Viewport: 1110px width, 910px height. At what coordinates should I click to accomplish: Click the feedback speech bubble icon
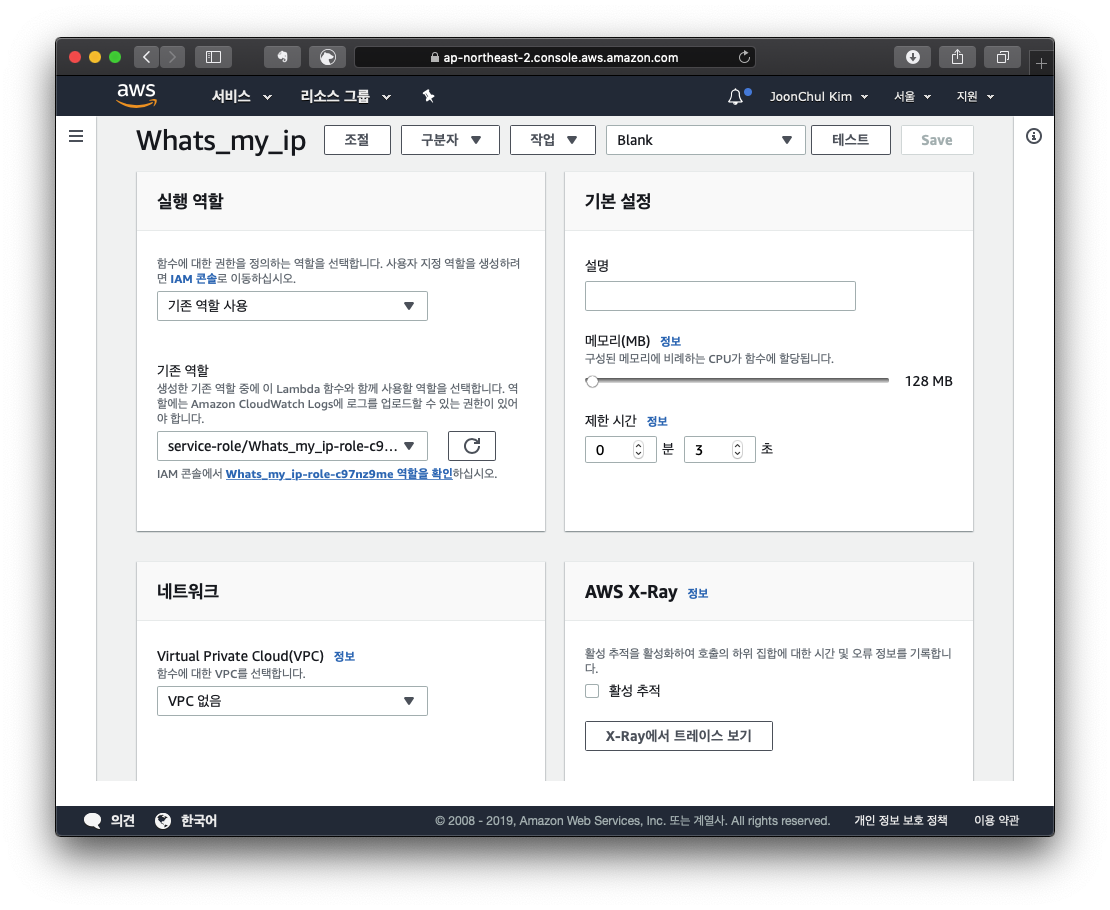pos(92,820)
